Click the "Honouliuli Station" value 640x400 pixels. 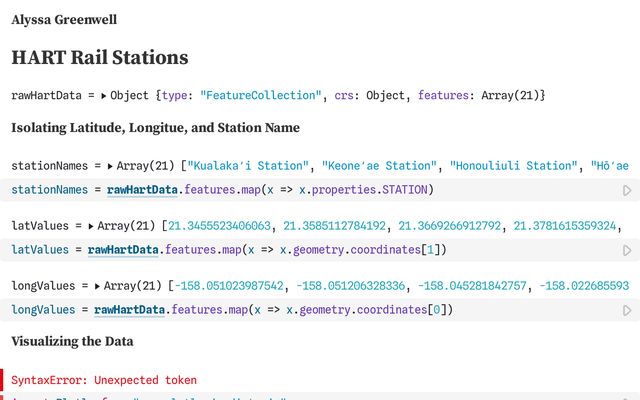513,166
